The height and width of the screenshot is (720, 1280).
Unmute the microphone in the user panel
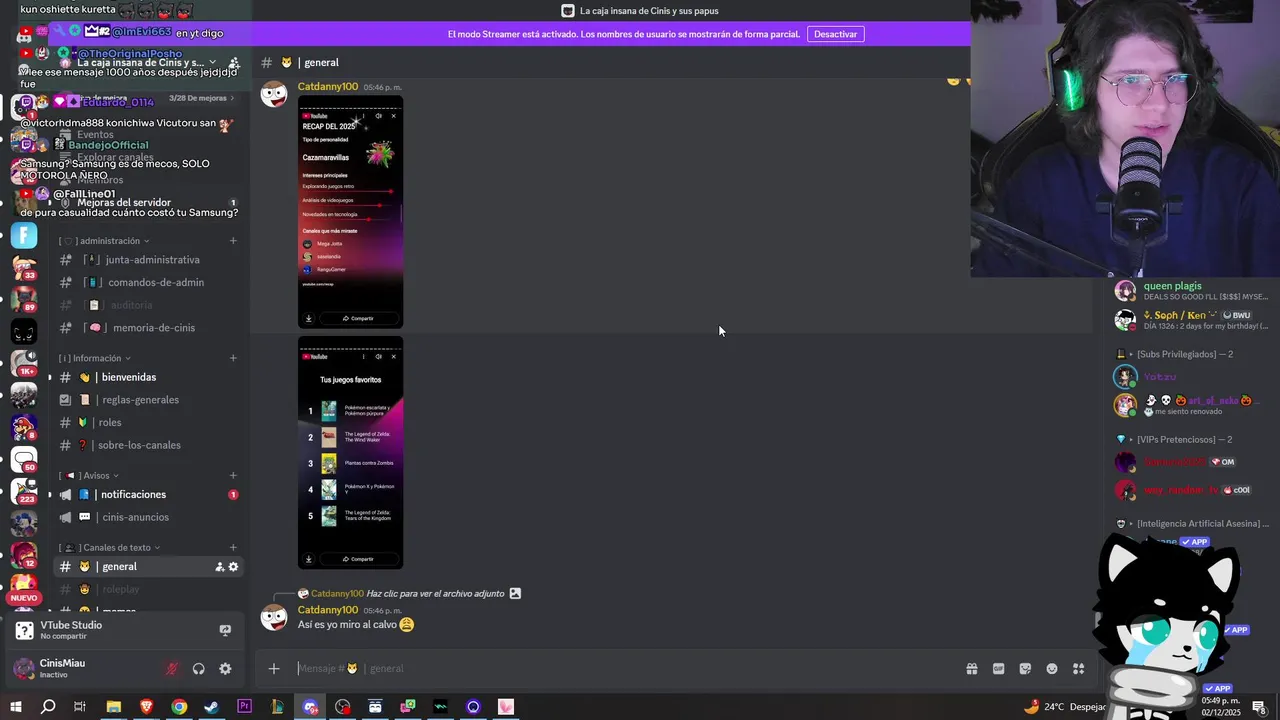(172, 669)
